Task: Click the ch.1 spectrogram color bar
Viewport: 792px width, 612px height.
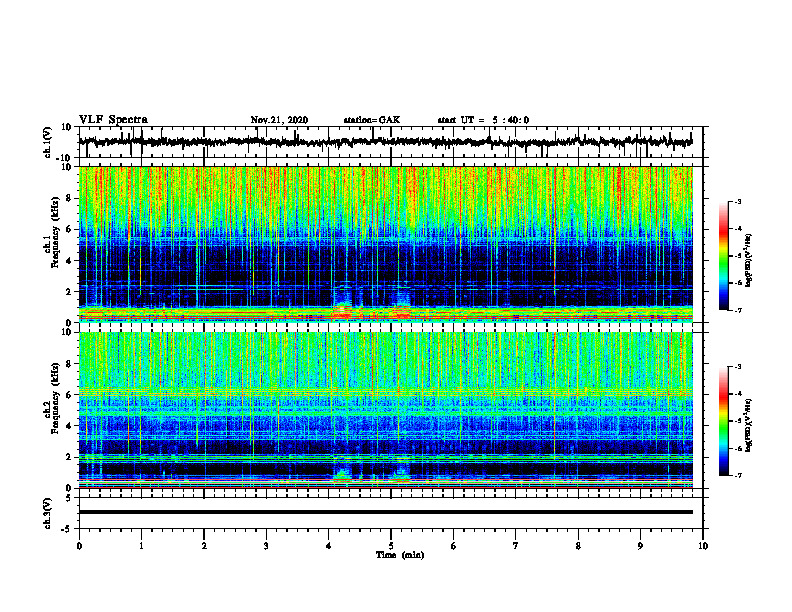Action: 723,256
